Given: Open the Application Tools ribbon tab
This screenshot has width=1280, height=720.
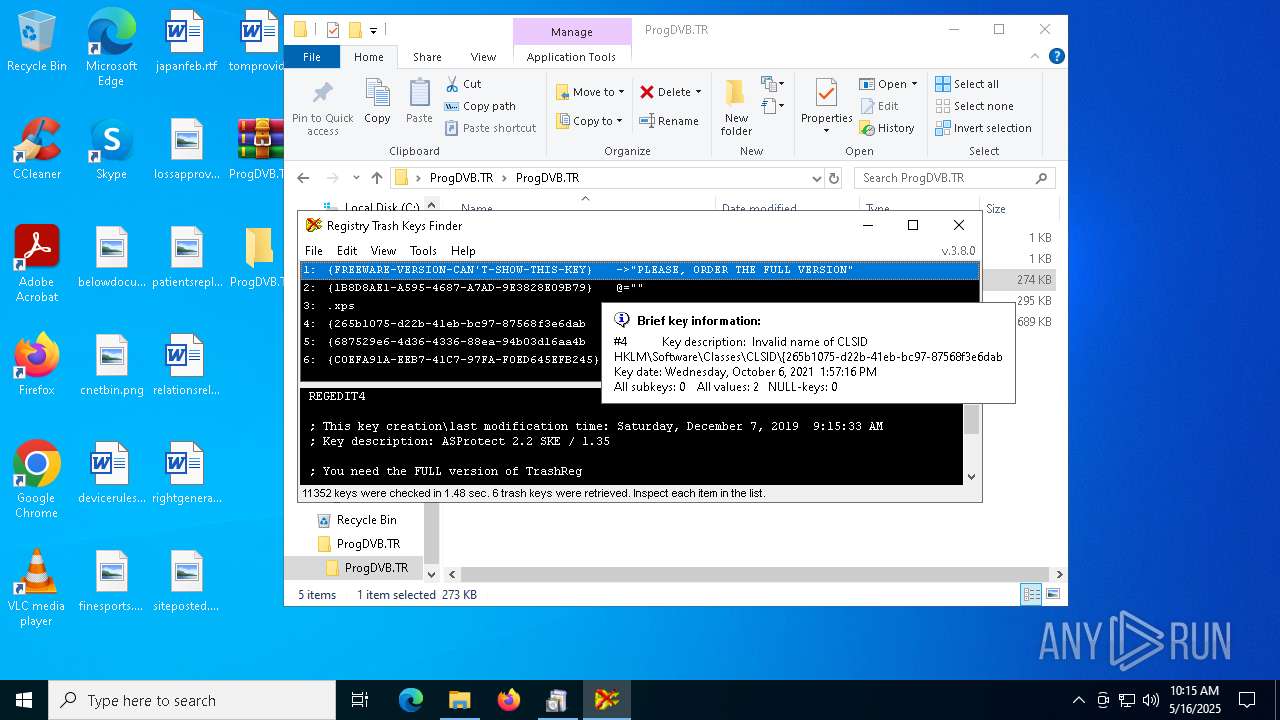Looking at the screenshot, I should click(x=571, y=57).
